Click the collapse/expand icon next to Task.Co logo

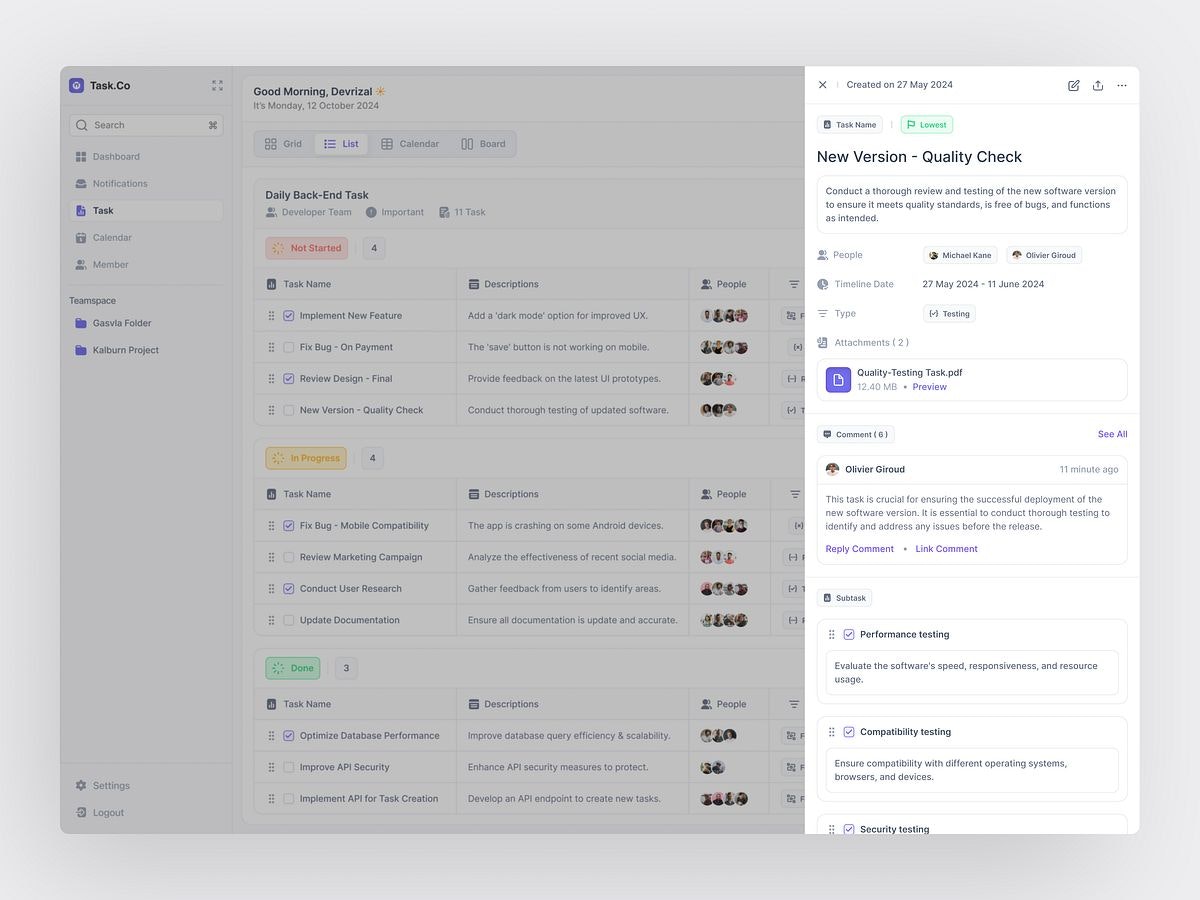pos(217,85)
